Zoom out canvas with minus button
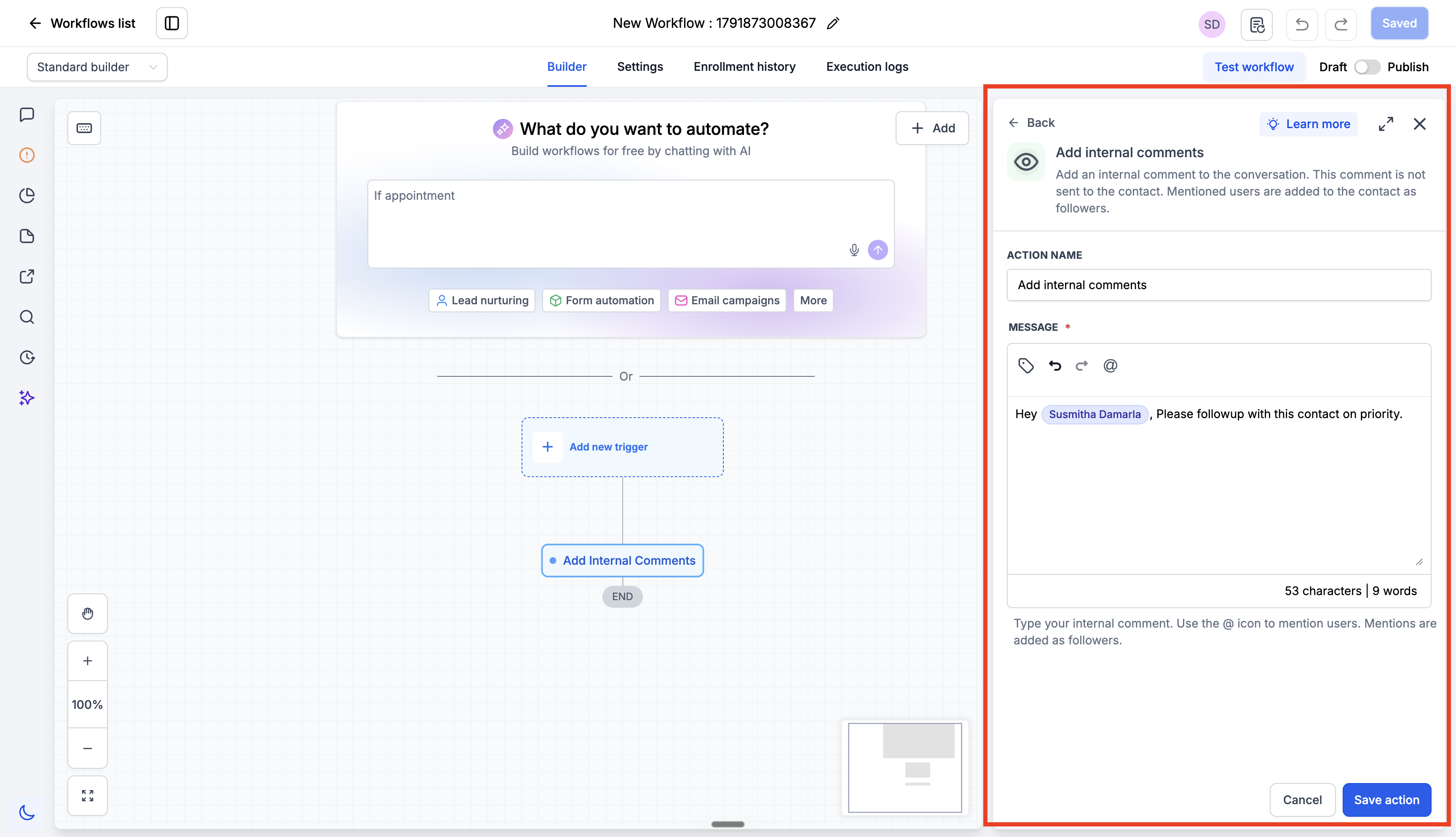 (87, 748)
